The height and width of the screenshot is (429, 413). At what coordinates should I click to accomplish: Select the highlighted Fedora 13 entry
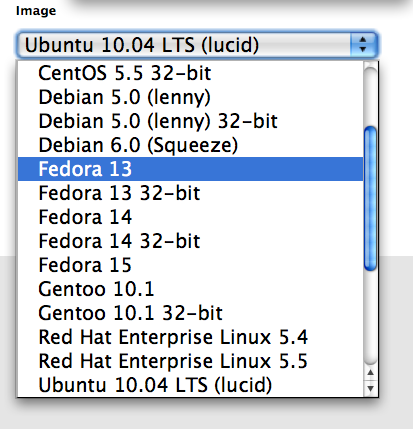190,169
